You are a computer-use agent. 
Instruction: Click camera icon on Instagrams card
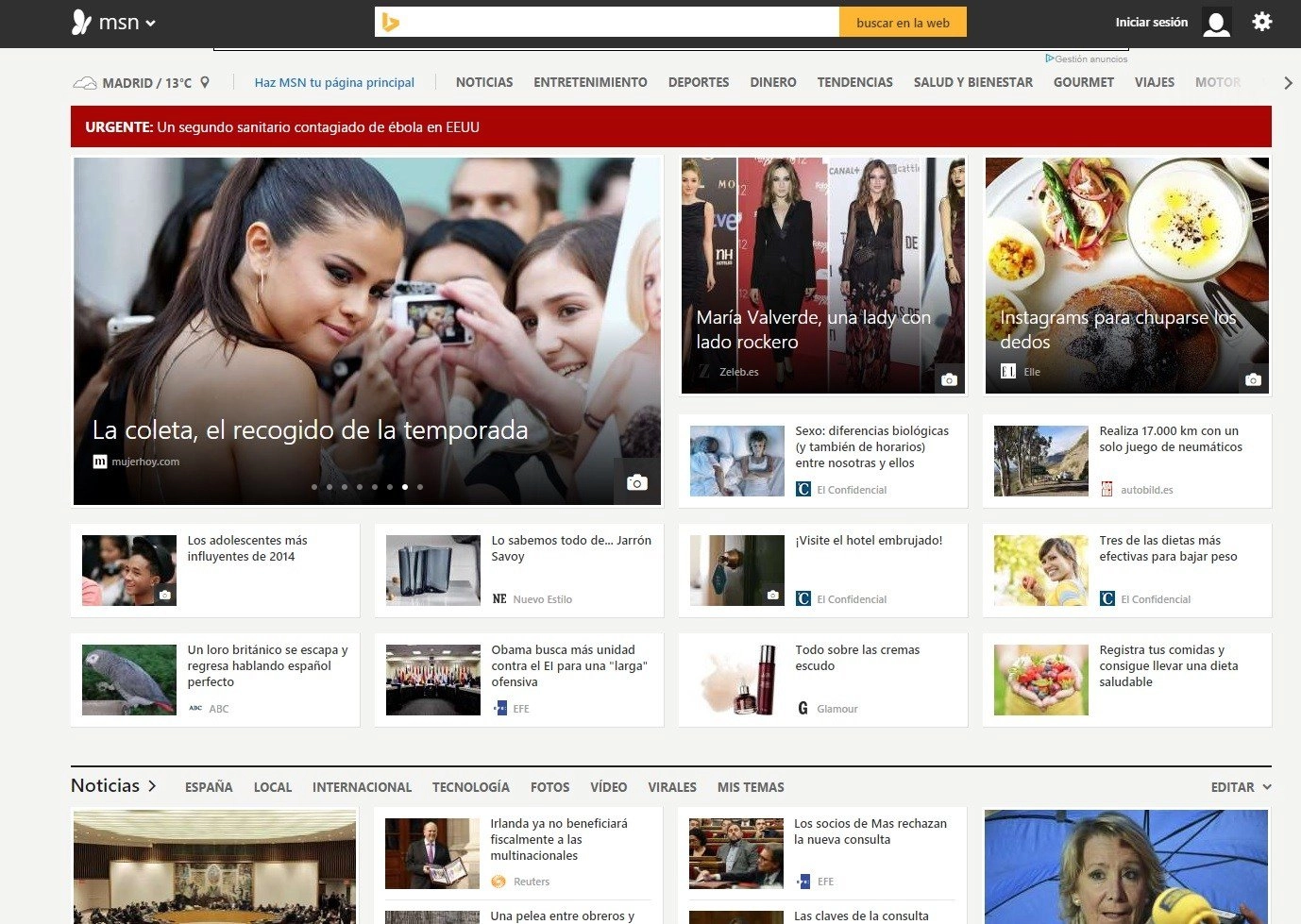1253,379
